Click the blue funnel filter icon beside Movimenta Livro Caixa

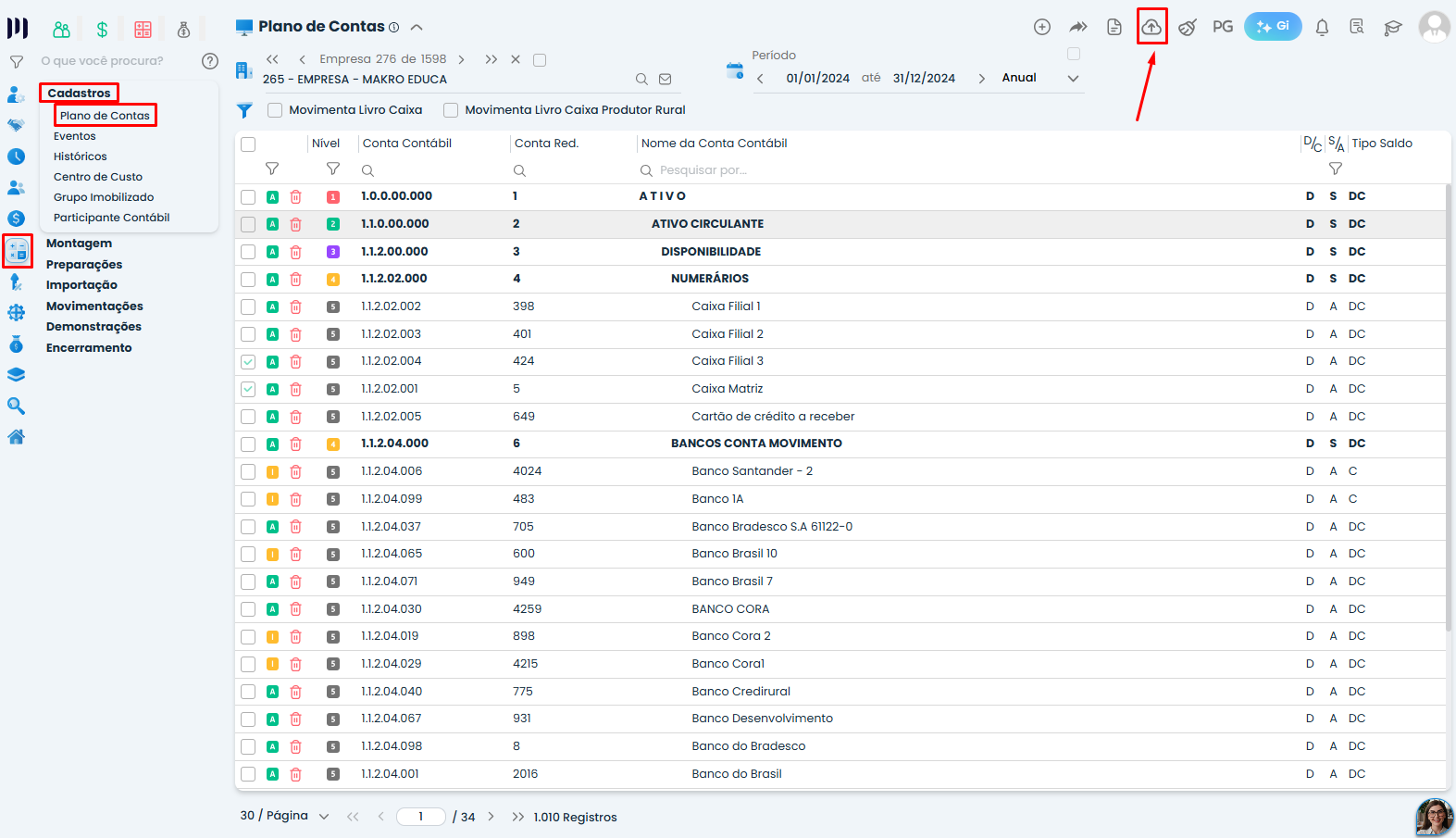click(x=244, y=110)
